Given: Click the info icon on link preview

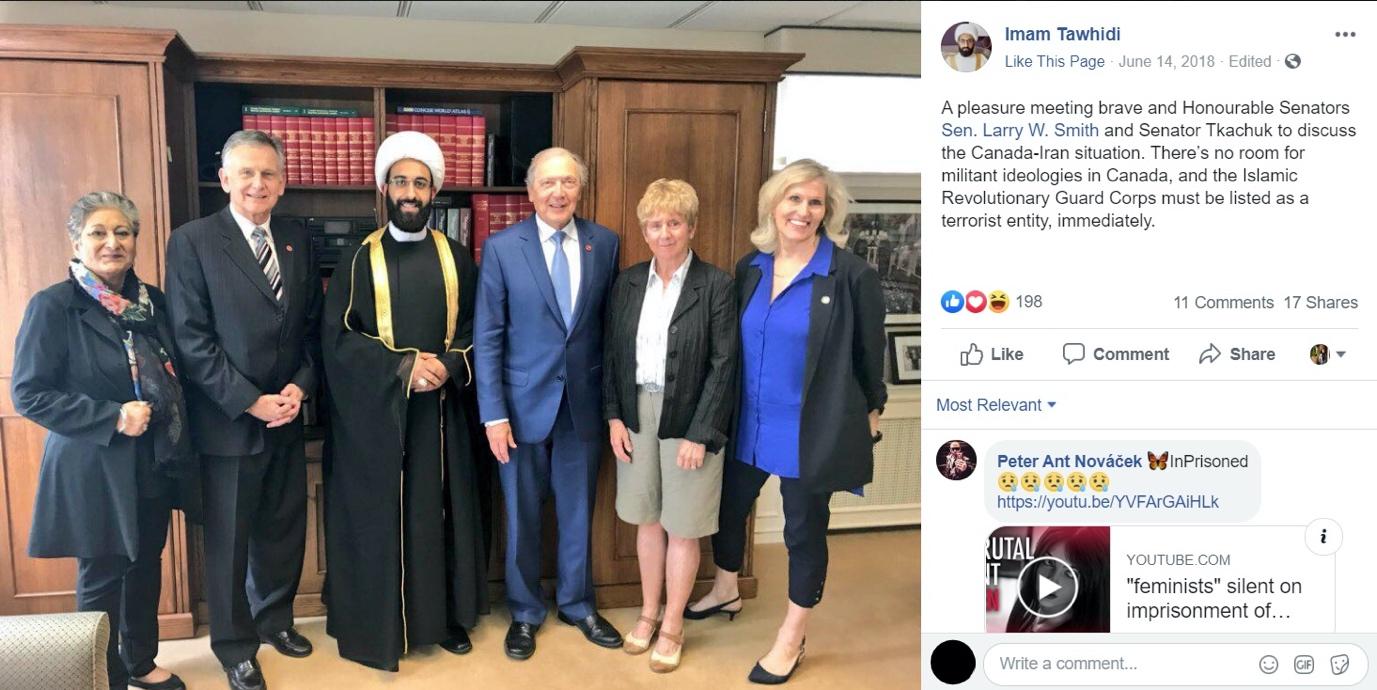Looking at the screenshot, I should 1323,537.
